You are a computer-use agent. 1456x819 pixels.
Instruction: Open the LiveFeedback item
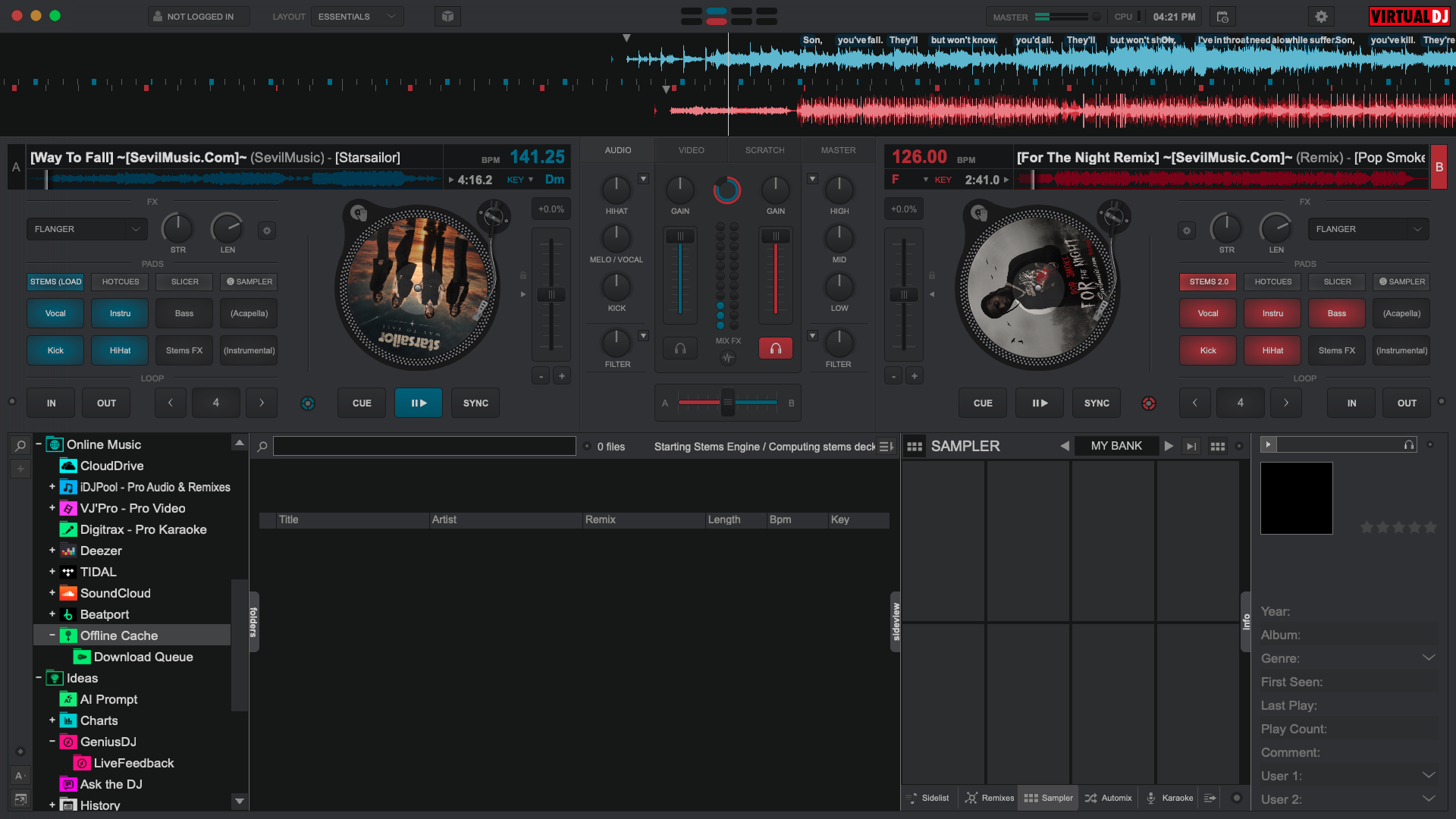(133, 763)
